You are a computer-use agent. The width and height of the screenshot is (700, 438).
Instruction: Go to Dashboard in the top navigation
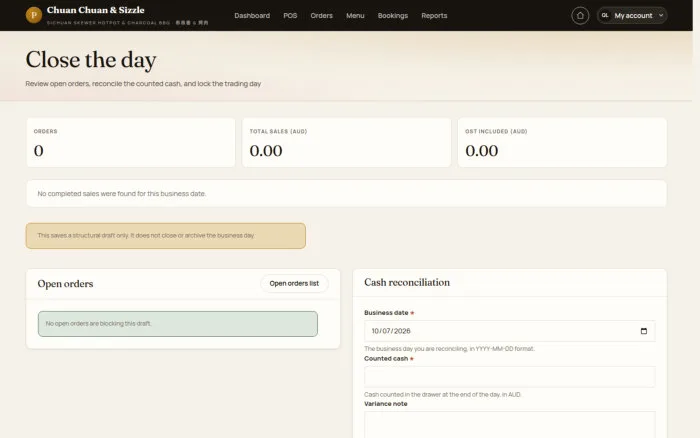point(252,16)
